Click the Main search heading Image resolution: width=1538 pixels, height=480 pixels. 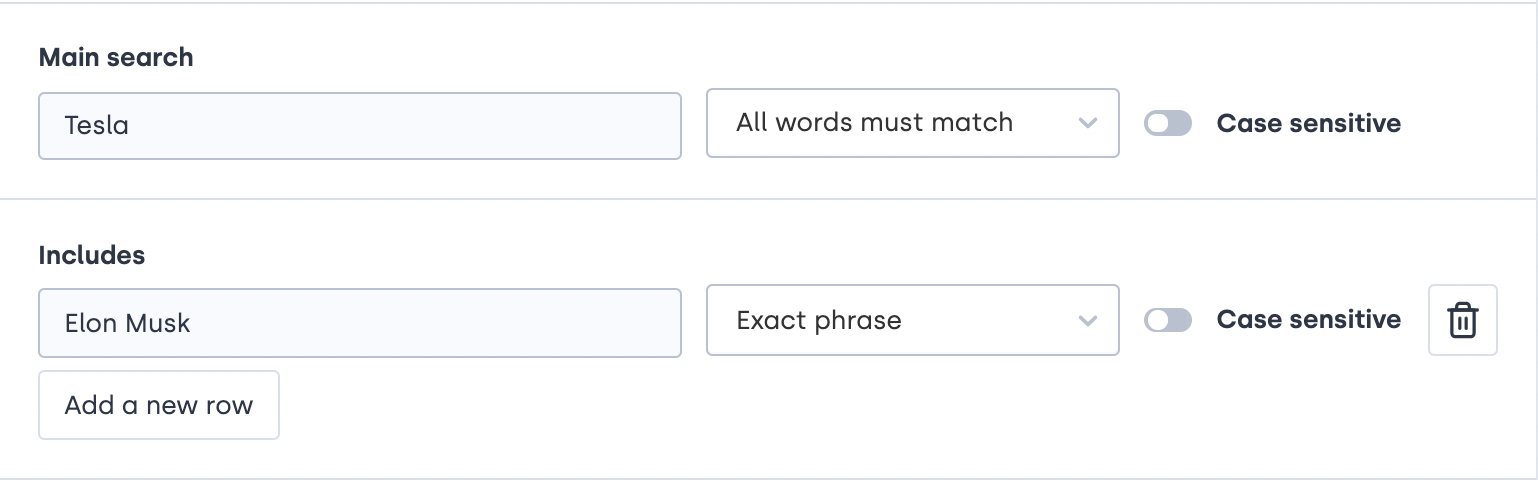pos(116,57)
